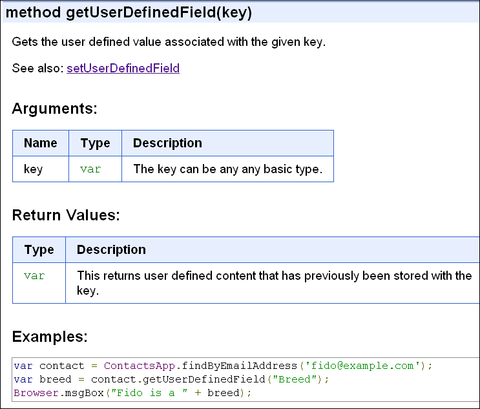Select the Arguments heading

[x=55, y=109]
